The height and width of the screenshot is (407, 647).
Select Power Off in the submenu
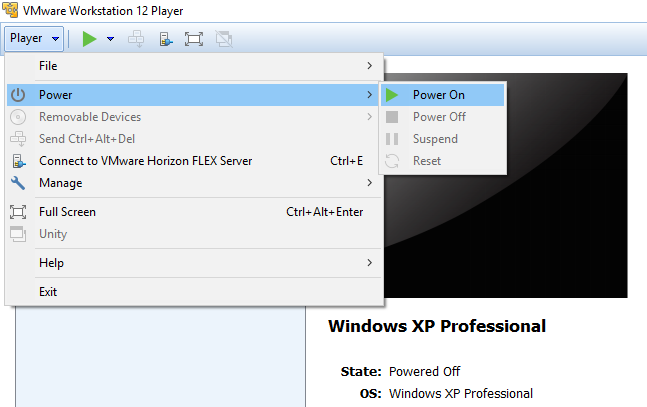[442, 117]
